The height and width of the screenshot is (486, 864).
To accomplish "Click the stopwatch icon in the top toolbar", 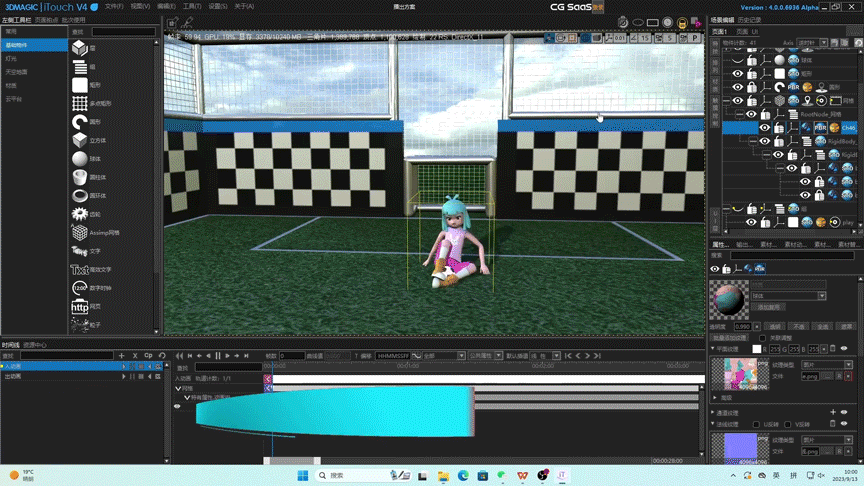I will pyautogui.click(x=623, y=23).
